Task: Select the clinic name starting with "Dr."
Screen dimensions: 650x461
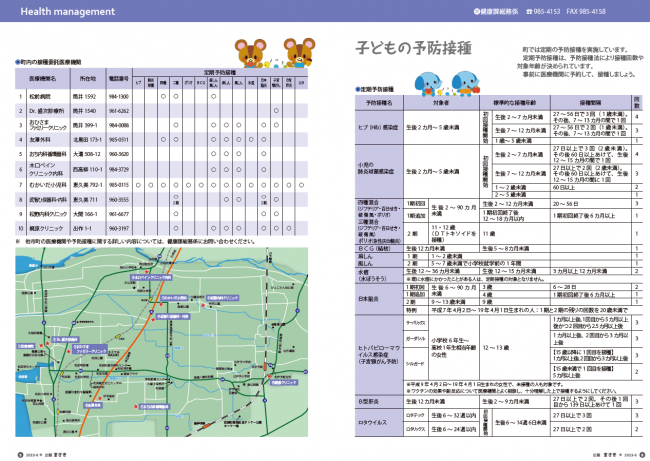Action: [46, 111]
